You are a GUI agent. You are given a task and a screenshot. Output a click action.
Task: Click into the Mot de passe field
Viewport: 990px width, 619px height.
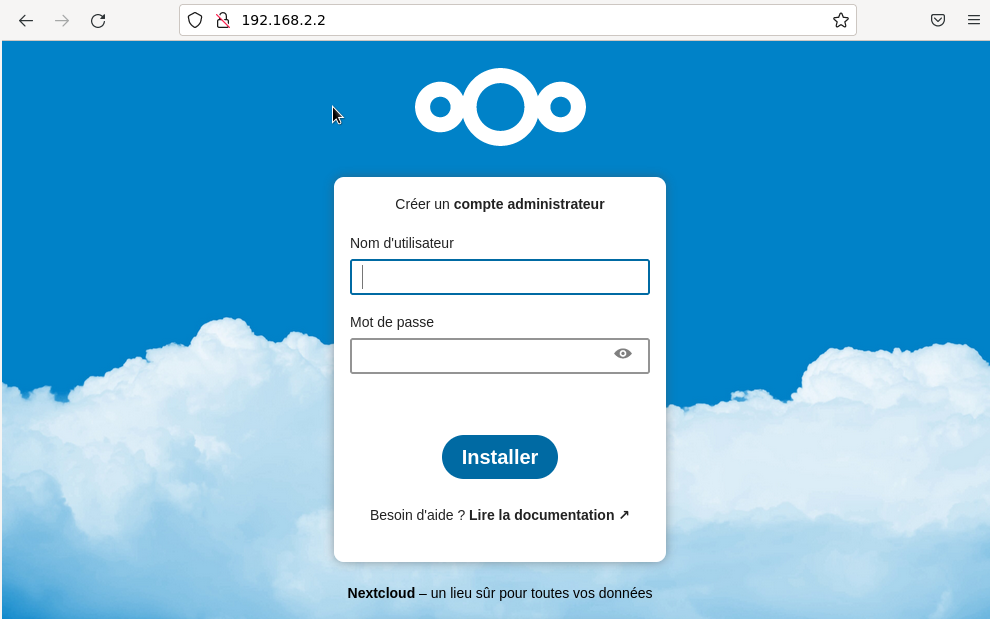point(499,356)
